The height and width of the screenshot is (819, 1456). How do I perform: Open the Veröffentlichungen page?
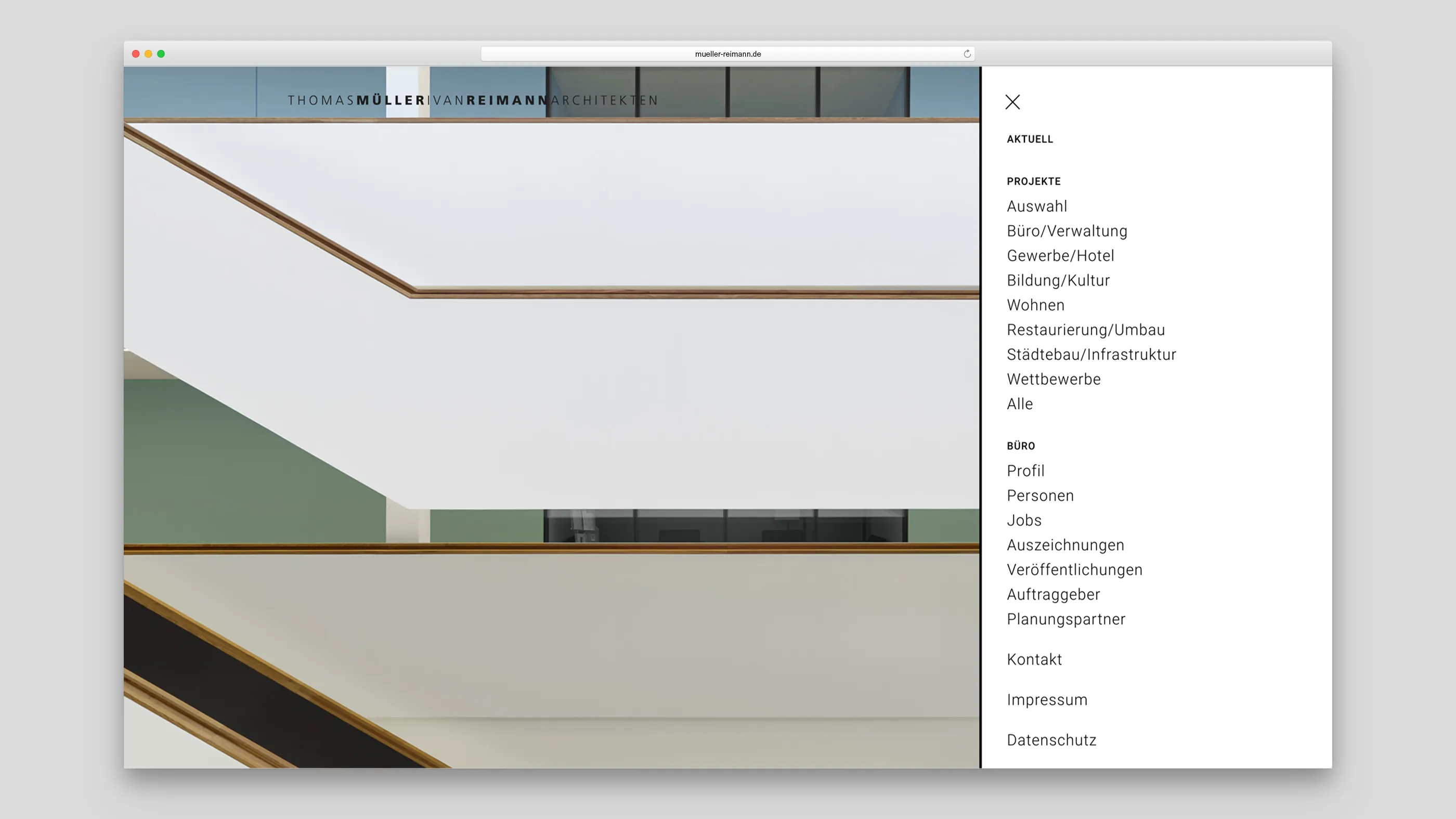1074,570
